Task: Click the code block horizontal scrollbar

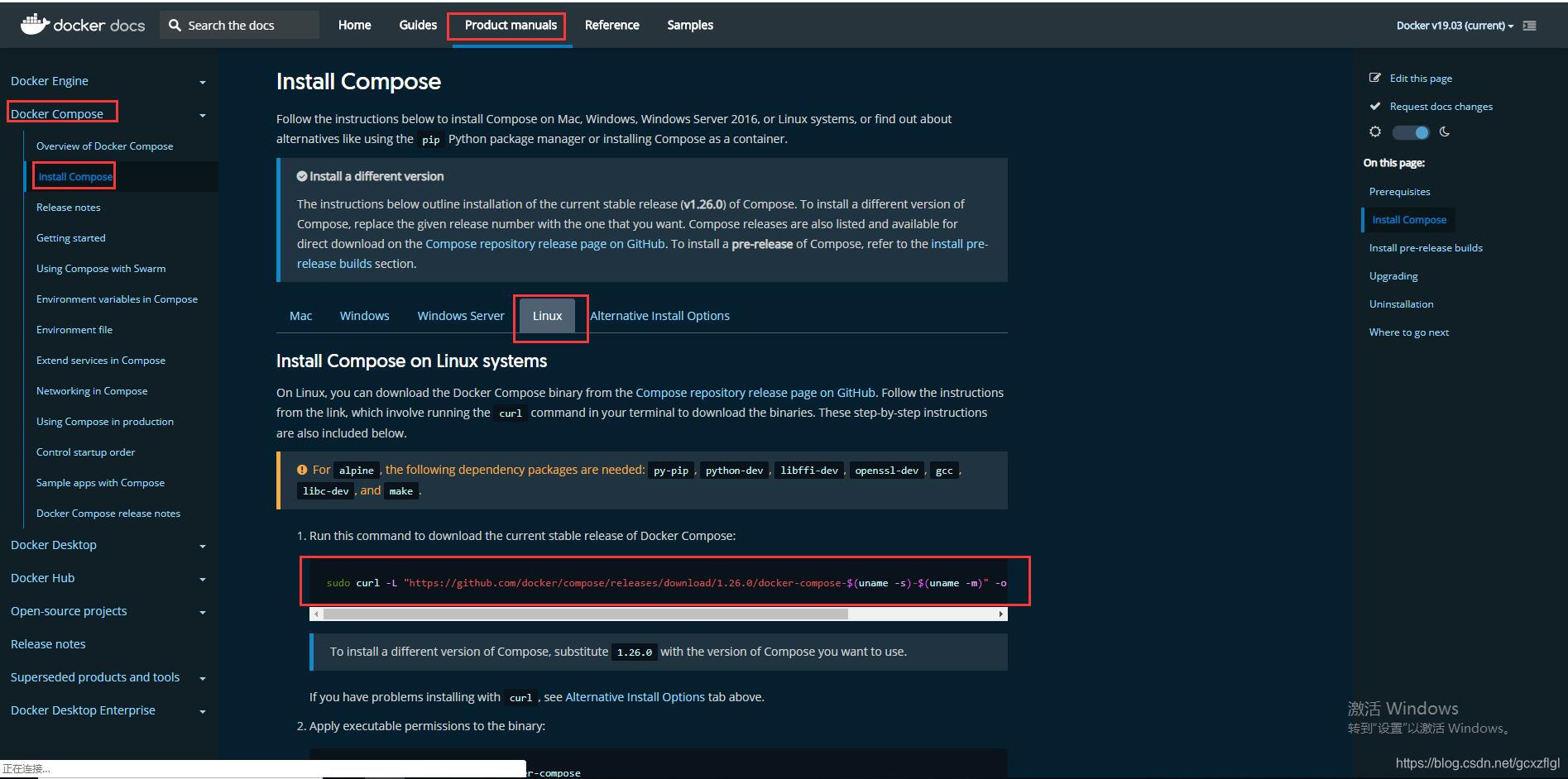Action: click(x=586, y=614)
